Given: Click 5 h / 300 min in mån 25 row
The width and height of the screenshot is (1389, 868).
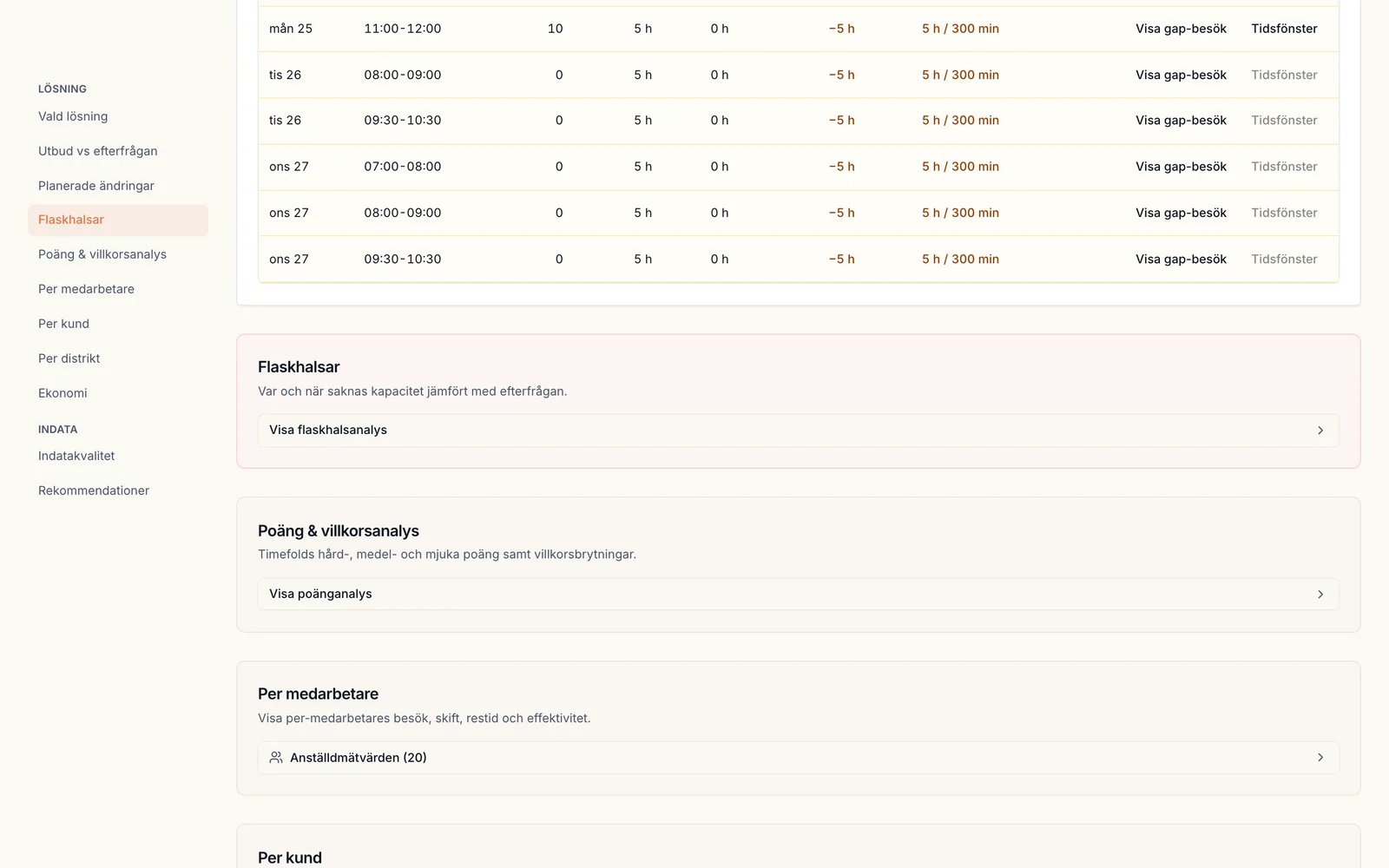Looking at the screenshot, I should tap(960, 29).
